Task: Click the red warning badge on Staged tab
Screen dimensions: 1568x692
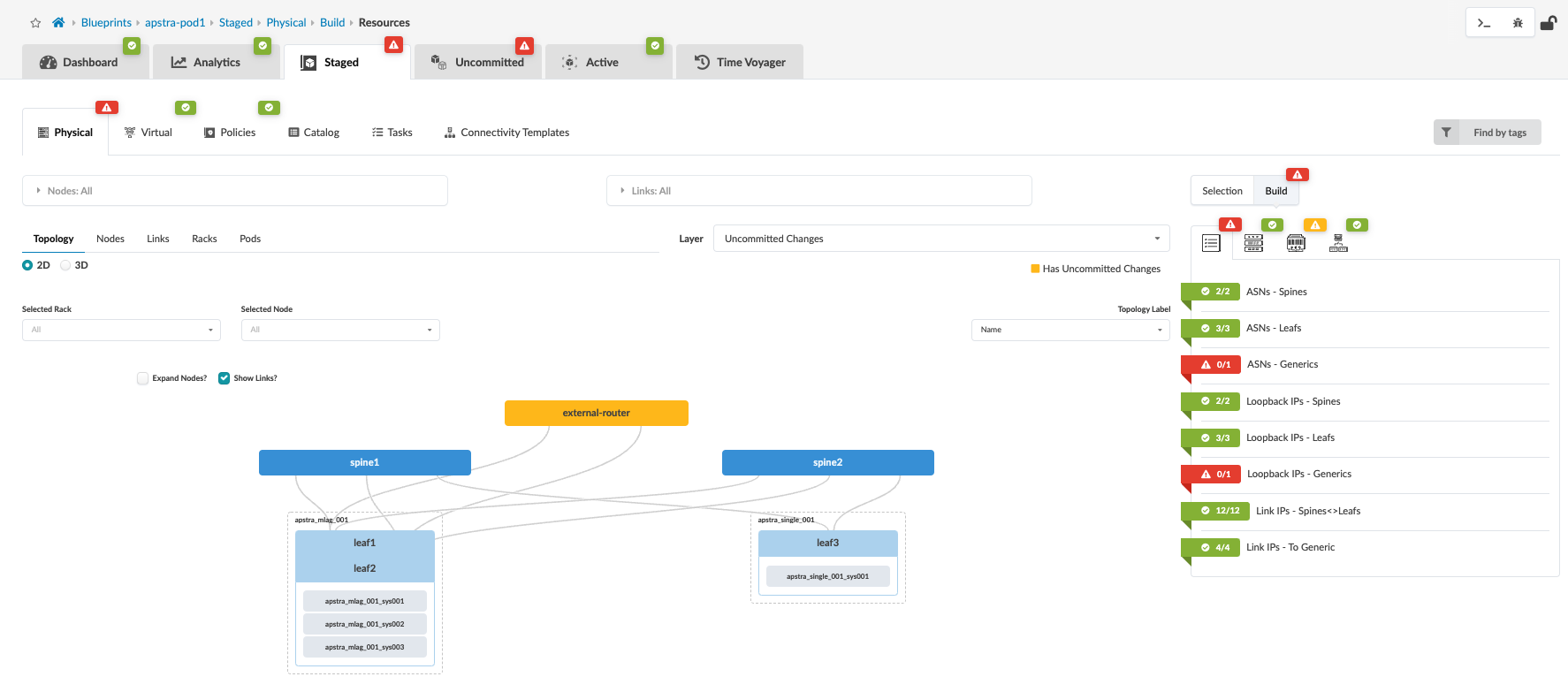Action: (x=394, y=45)
